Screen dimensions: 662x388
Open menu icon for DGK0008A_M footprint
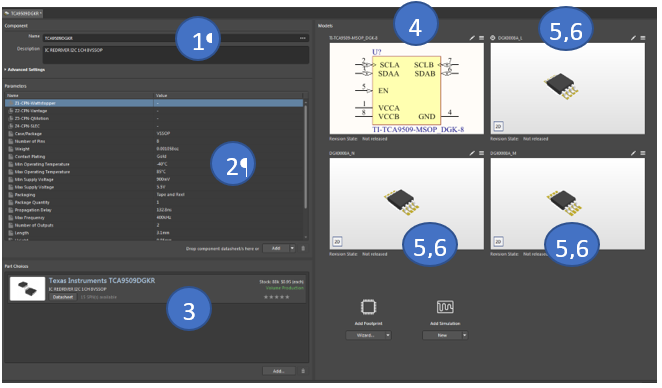(x=643, y=153)
